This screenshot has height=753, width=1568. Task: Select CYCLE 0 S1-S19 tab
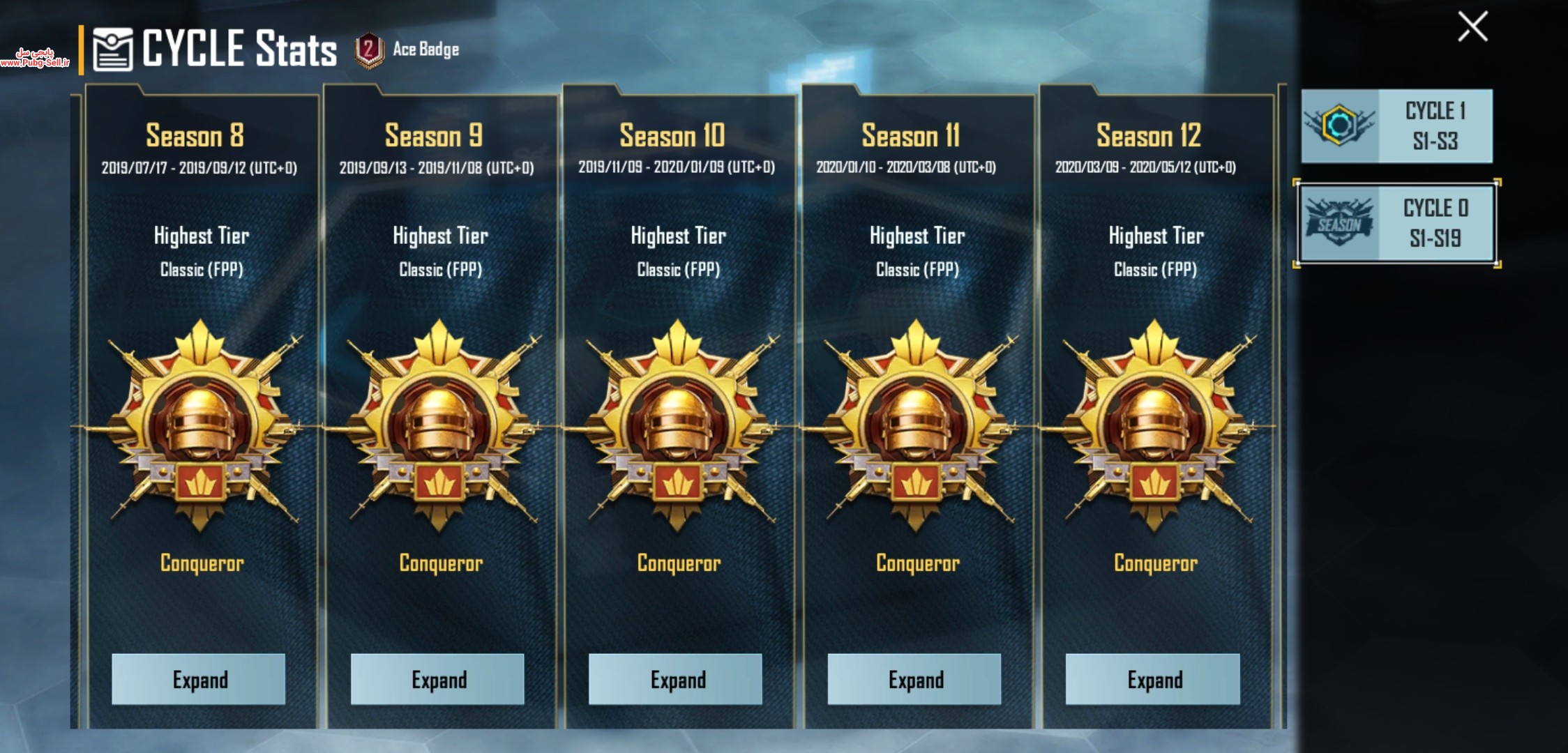[x=1397, y=223]
